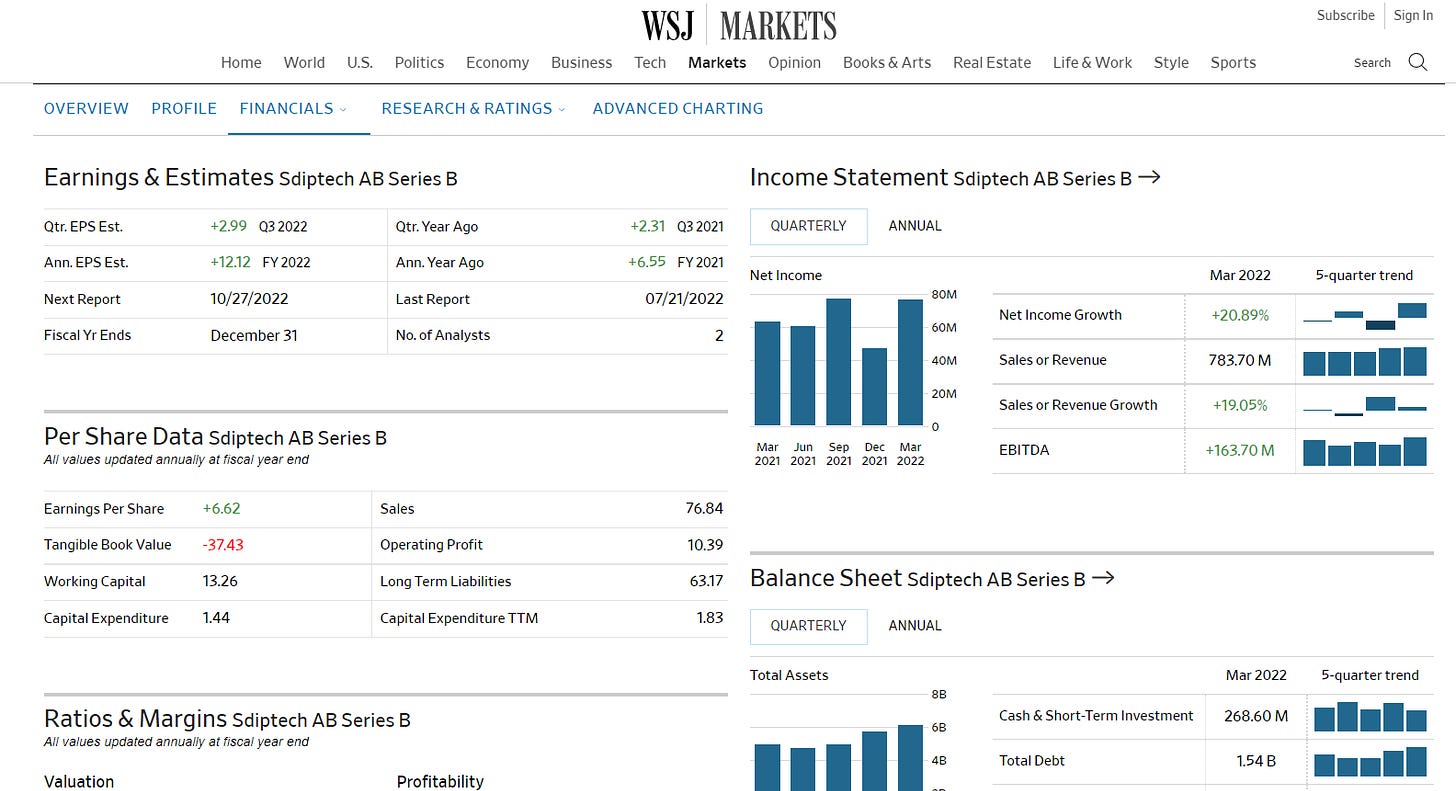Select Quarterly in Income Statement section
Viewport: 1456px width, 791px height.
tap(808, 226)
